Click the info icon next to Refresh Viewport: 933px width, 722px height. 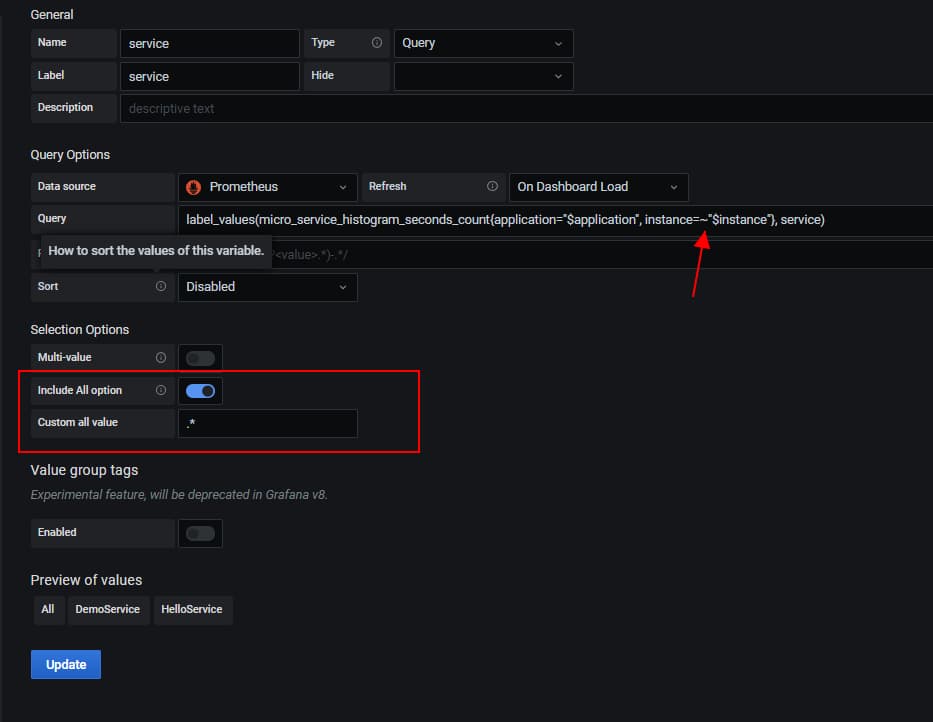pos(492,187)
